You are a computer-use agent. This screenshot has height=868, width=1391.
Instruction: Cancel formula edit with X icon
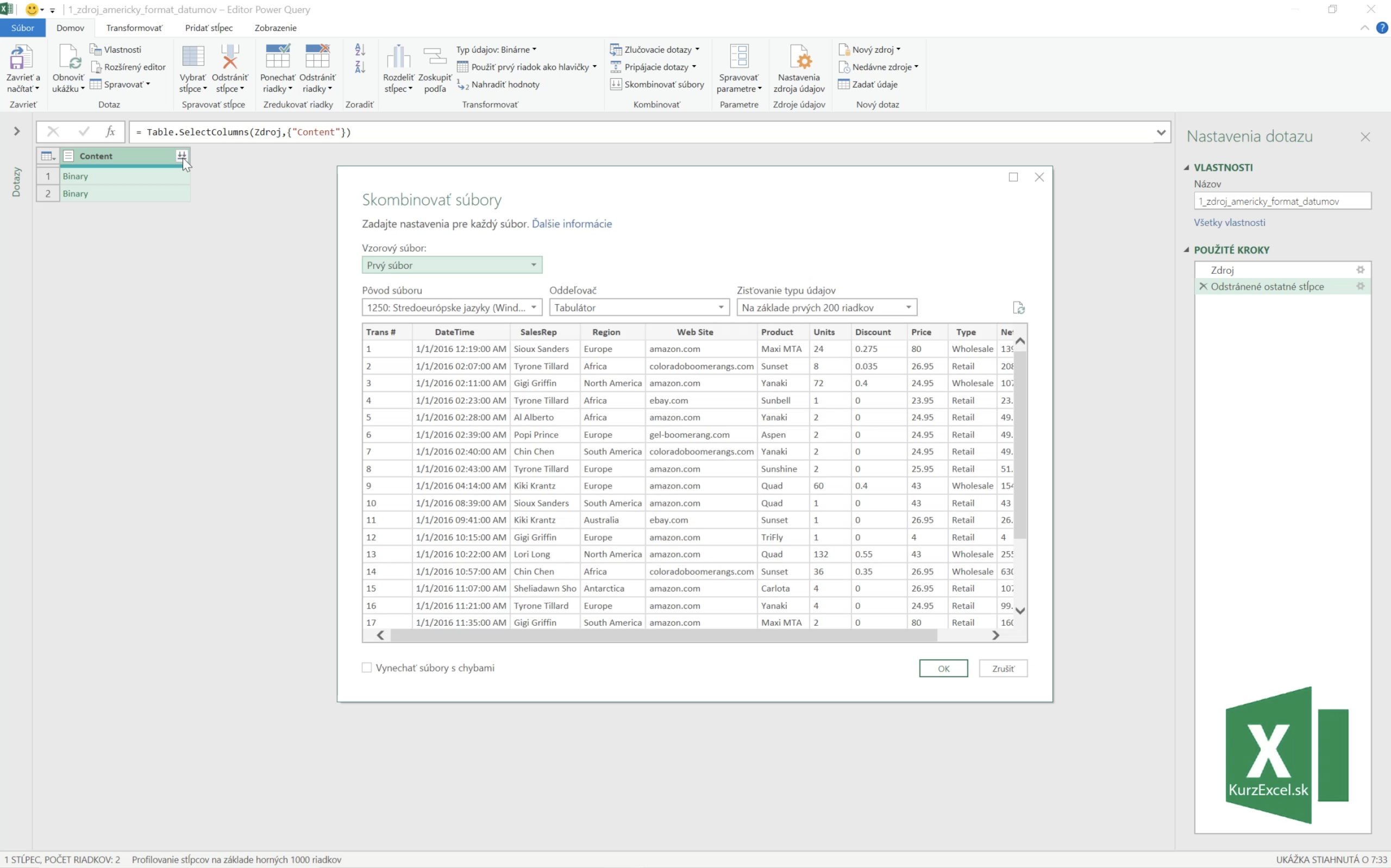click(53, 132)
